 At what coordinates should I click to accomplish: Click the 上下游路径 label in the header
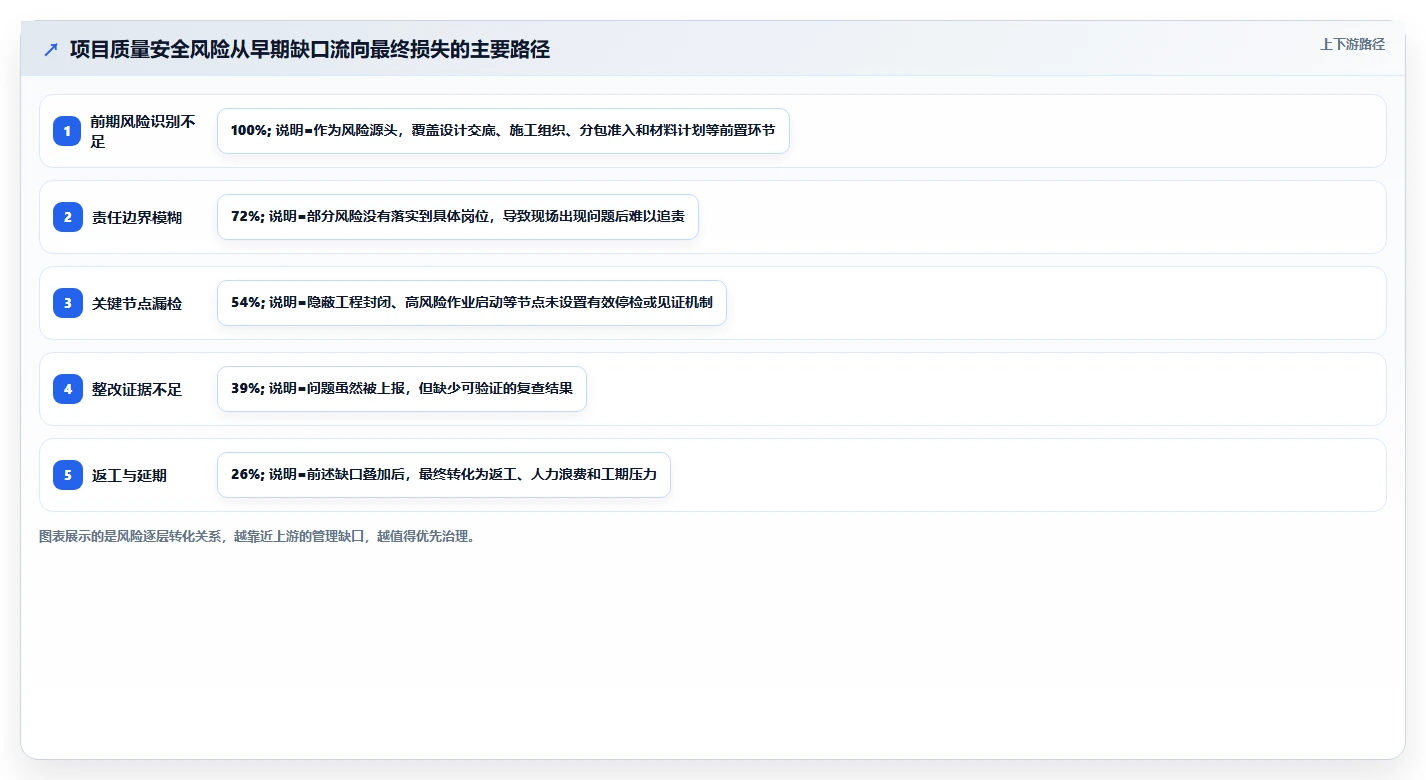click(x=1352, y=44)
